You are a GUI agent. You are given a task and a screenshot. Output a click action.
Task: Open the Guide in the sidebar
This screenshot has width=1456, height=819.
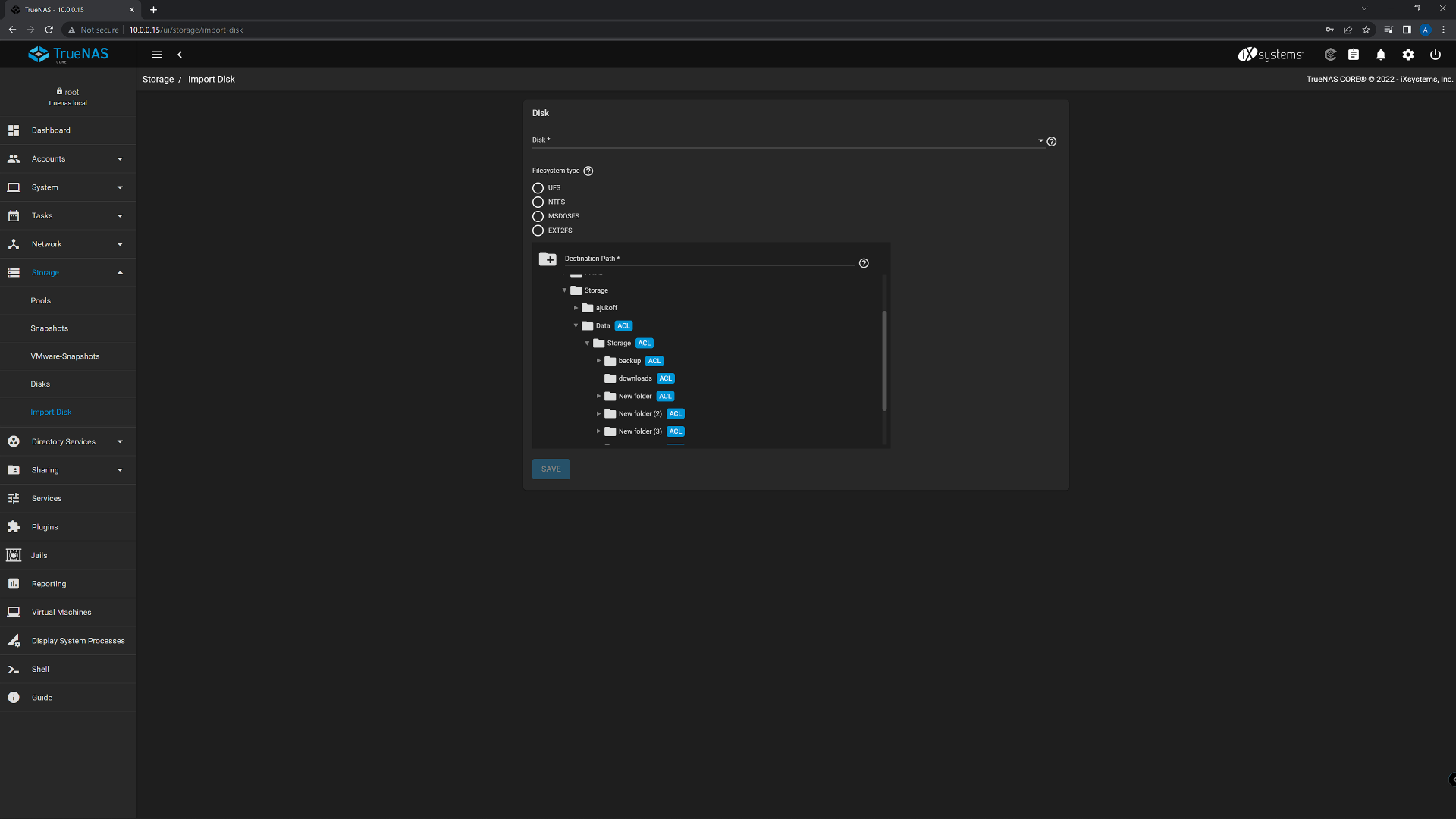pos(68,698)
